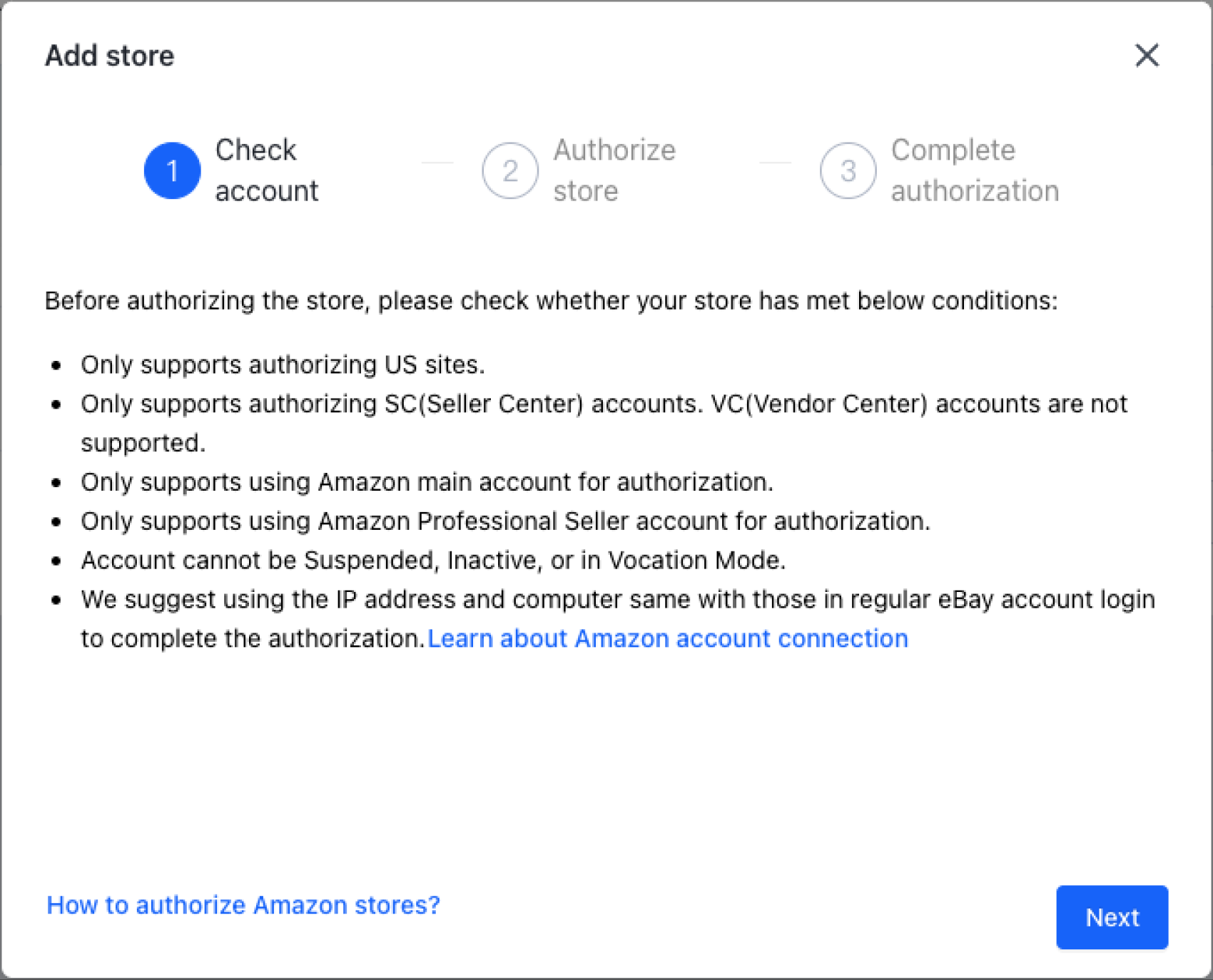Click the connector between steps 1 and 2
The height and width of the screenshot is (980, 1213).
tap(437, 163)
